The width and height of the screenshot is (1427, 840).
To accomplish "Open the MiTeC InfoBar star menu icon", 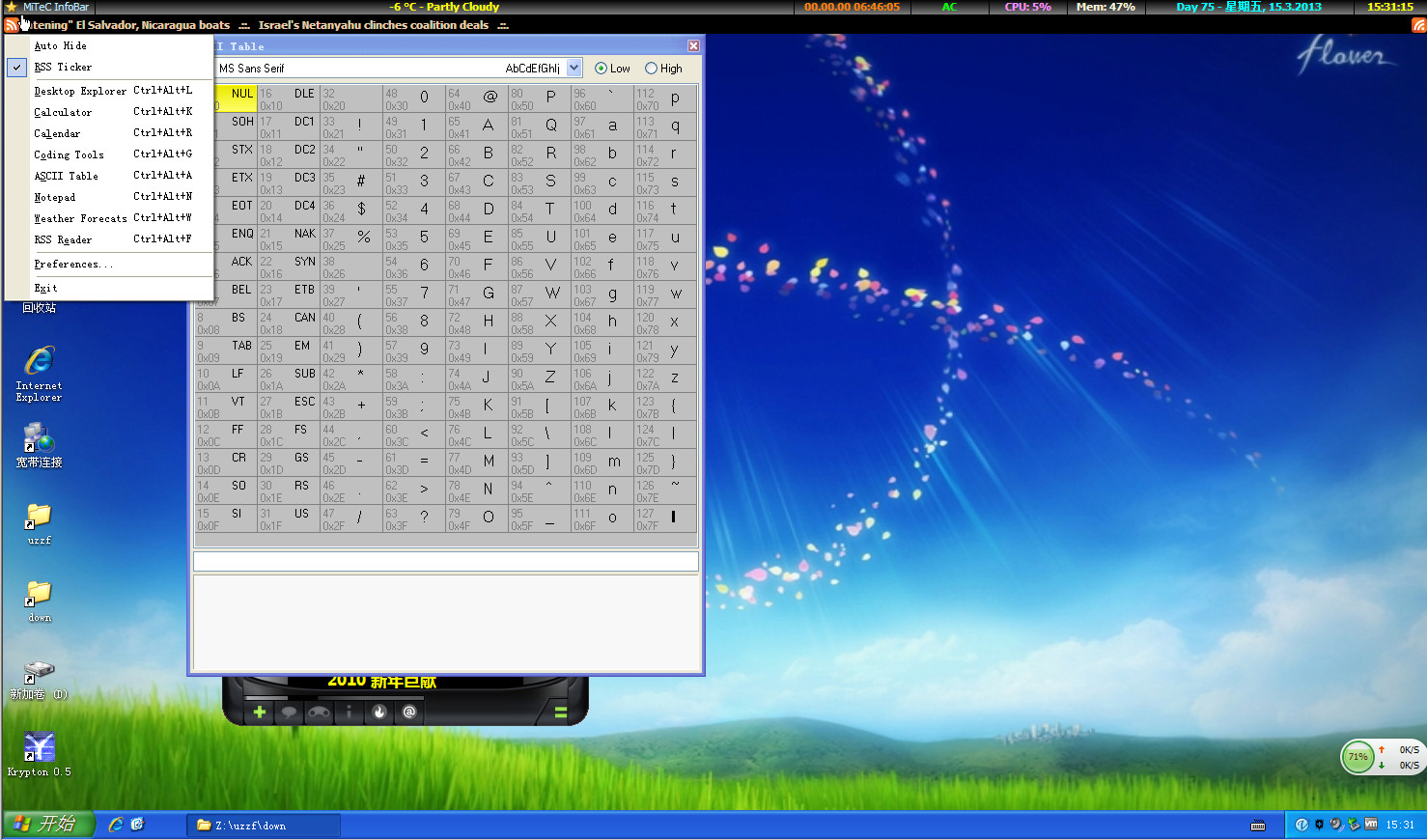I will pyautogui.click(x=11, y=7).
